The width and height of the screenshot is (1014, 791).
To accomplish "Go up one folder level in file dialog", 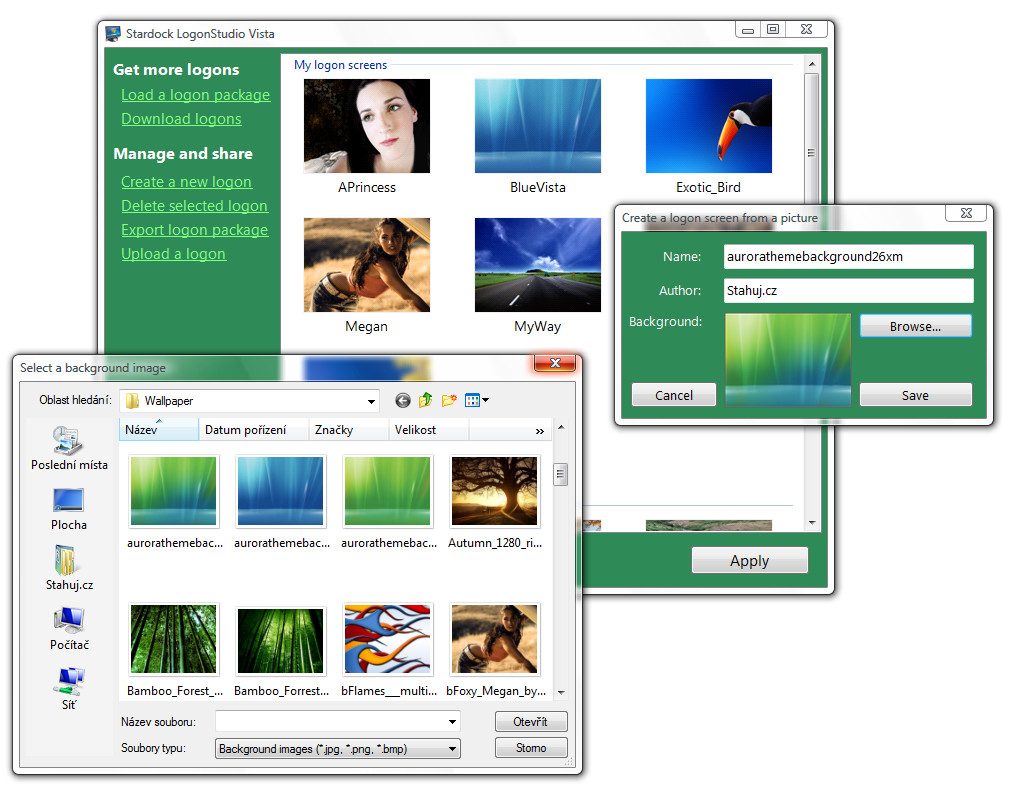I will click(425, 401).
